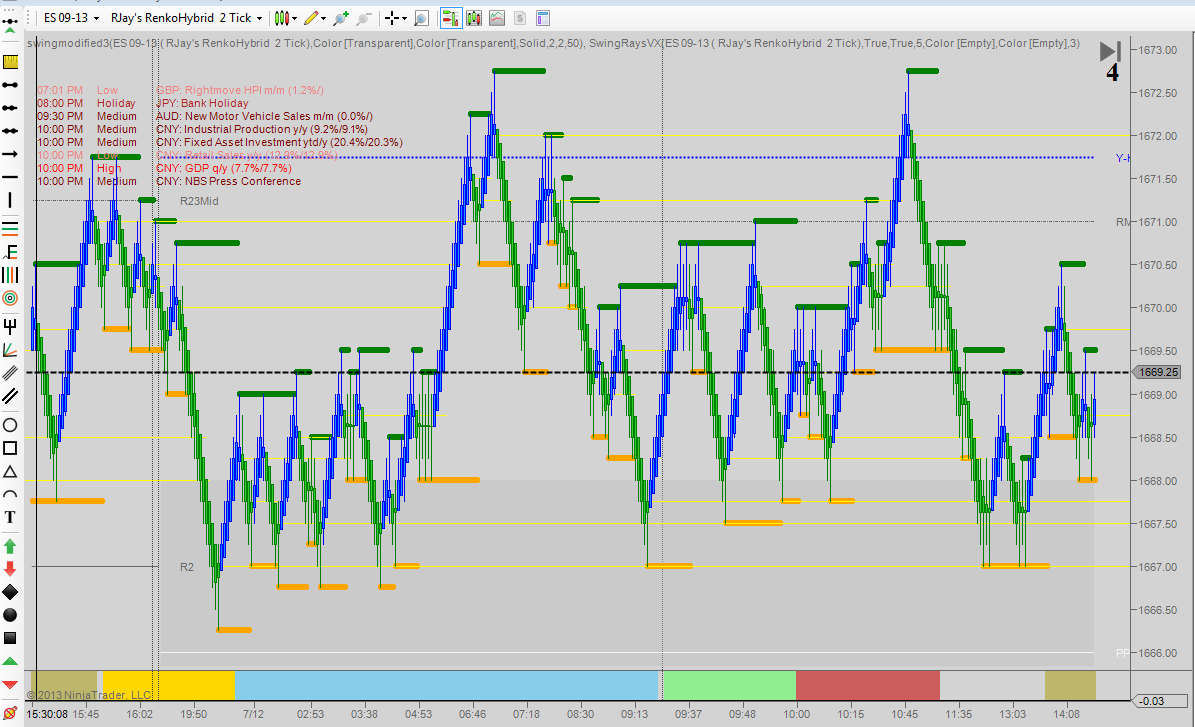Select the Ruler drawing tool
The image size is (1195, 727).
[10, 62]
